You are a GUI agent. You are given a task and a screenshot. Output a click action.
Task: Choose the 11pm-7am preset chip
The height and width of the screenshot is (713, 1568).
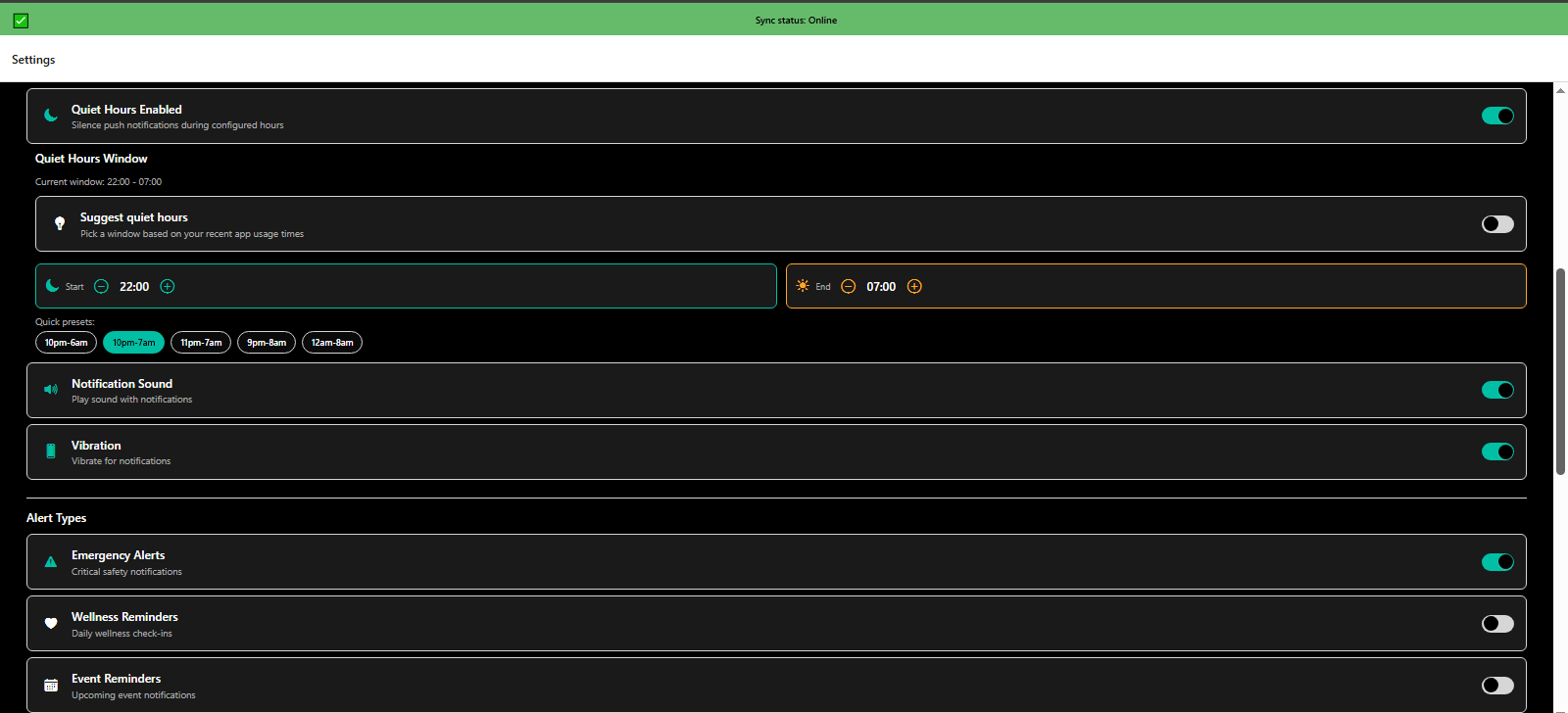pos(201,343)
